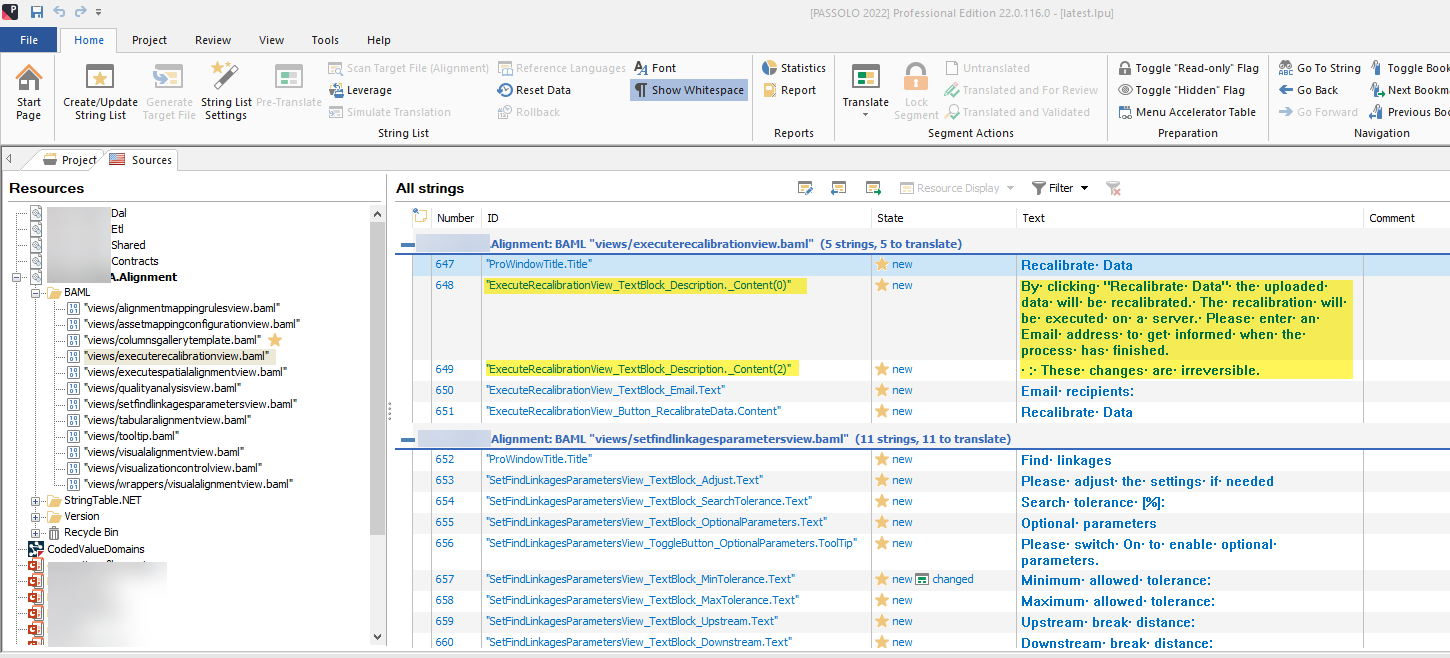Image resolution: width=1450 pixels, height=658 pixels.
Task: Switch to the Review ribbon tab
Action: coord(212,39)
